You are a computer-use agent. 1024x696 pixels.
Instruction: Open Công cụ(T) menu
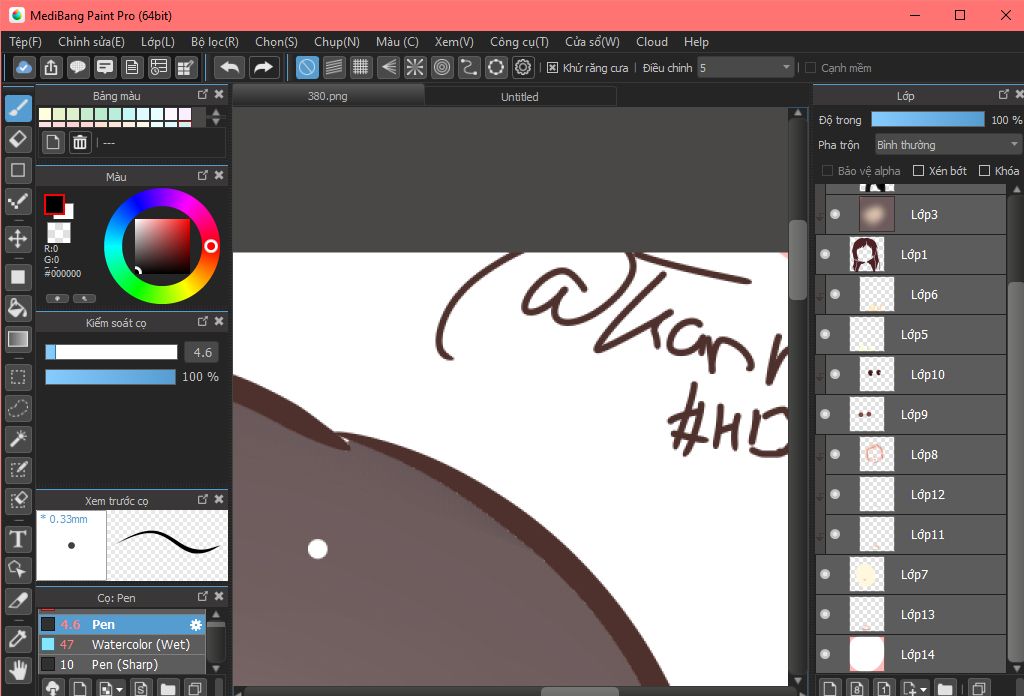(x=519, y=42)
